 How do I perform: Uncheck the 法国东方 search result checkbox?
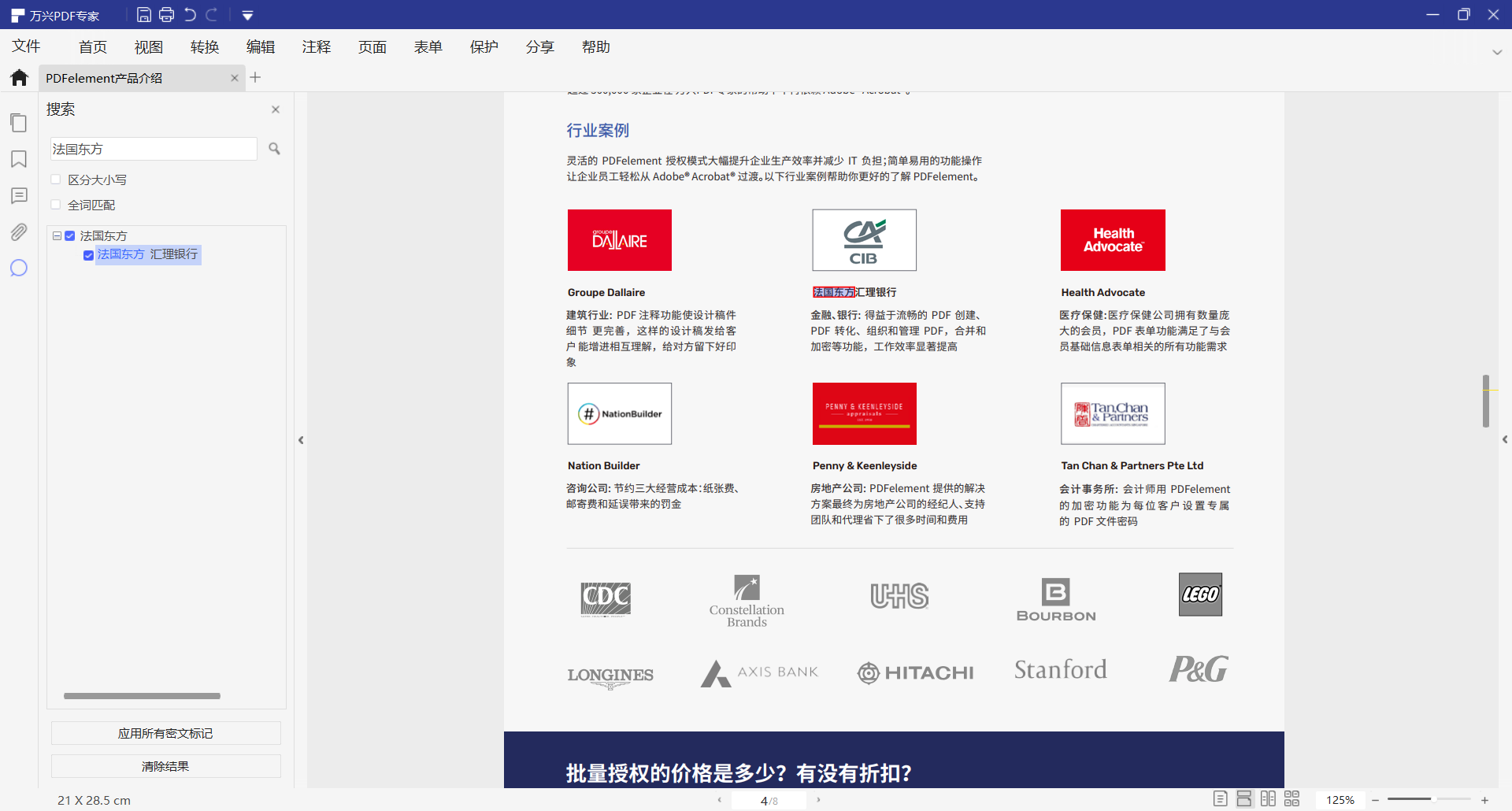tap(69, 235)
